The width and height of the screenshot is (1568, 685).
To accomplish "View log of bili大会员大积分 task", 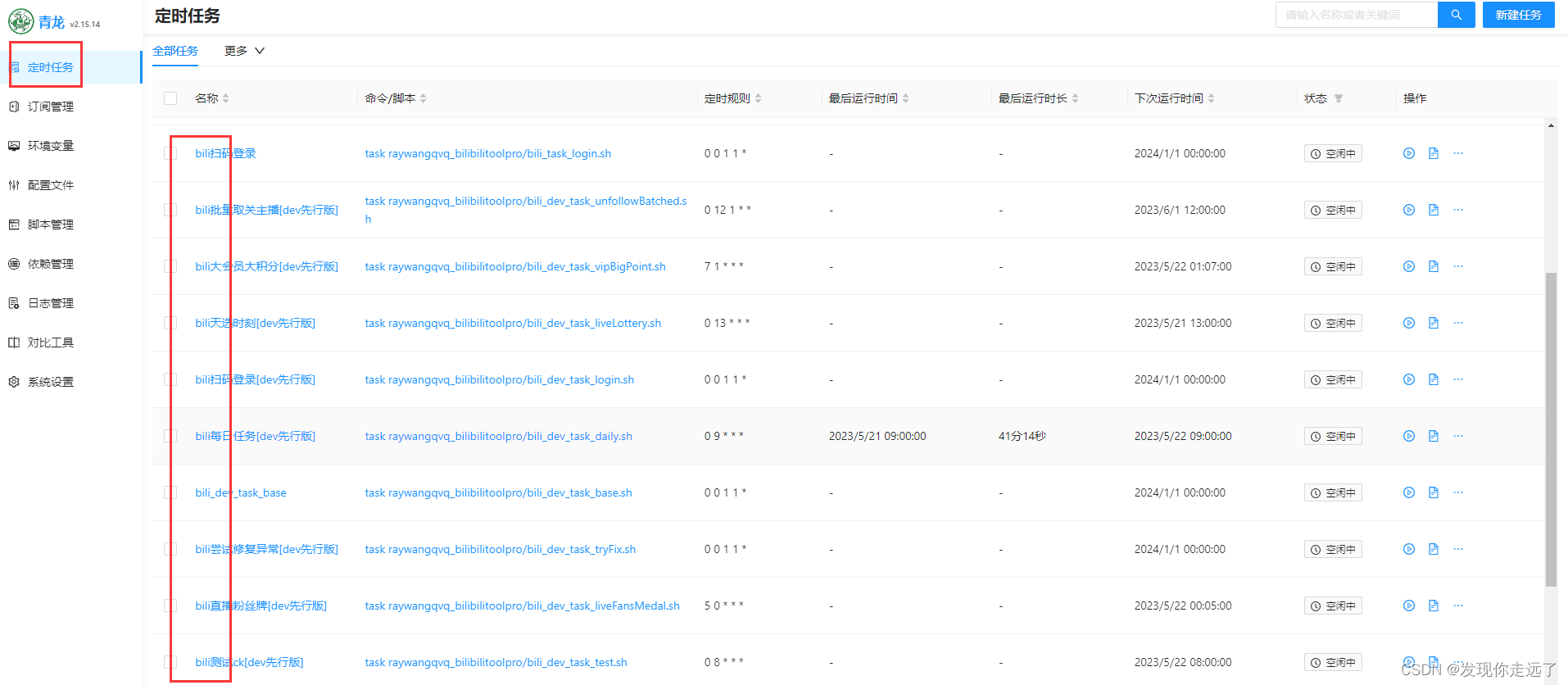I will tap(1433, 266).
